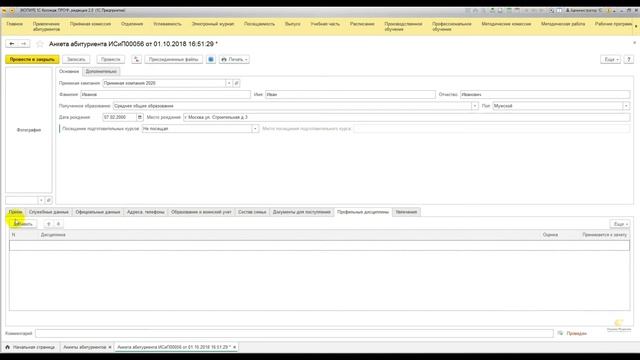Viewport: 640px width, 360px height.
Task: Open the Посещаемость section
Action: [x=260, y=24]
